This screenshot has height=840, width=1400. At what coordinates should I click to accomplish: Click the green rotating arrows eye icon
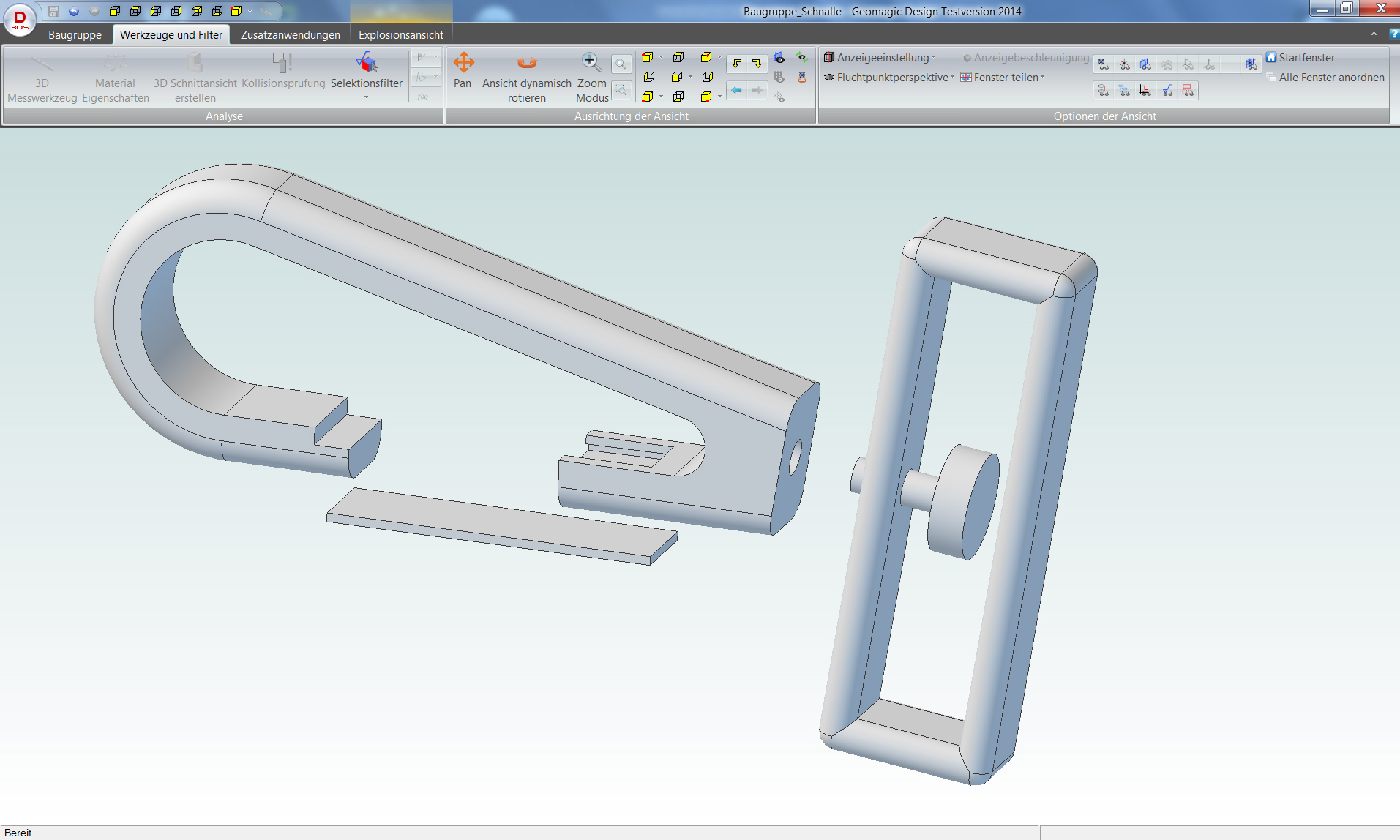click(x=802, y=58)
